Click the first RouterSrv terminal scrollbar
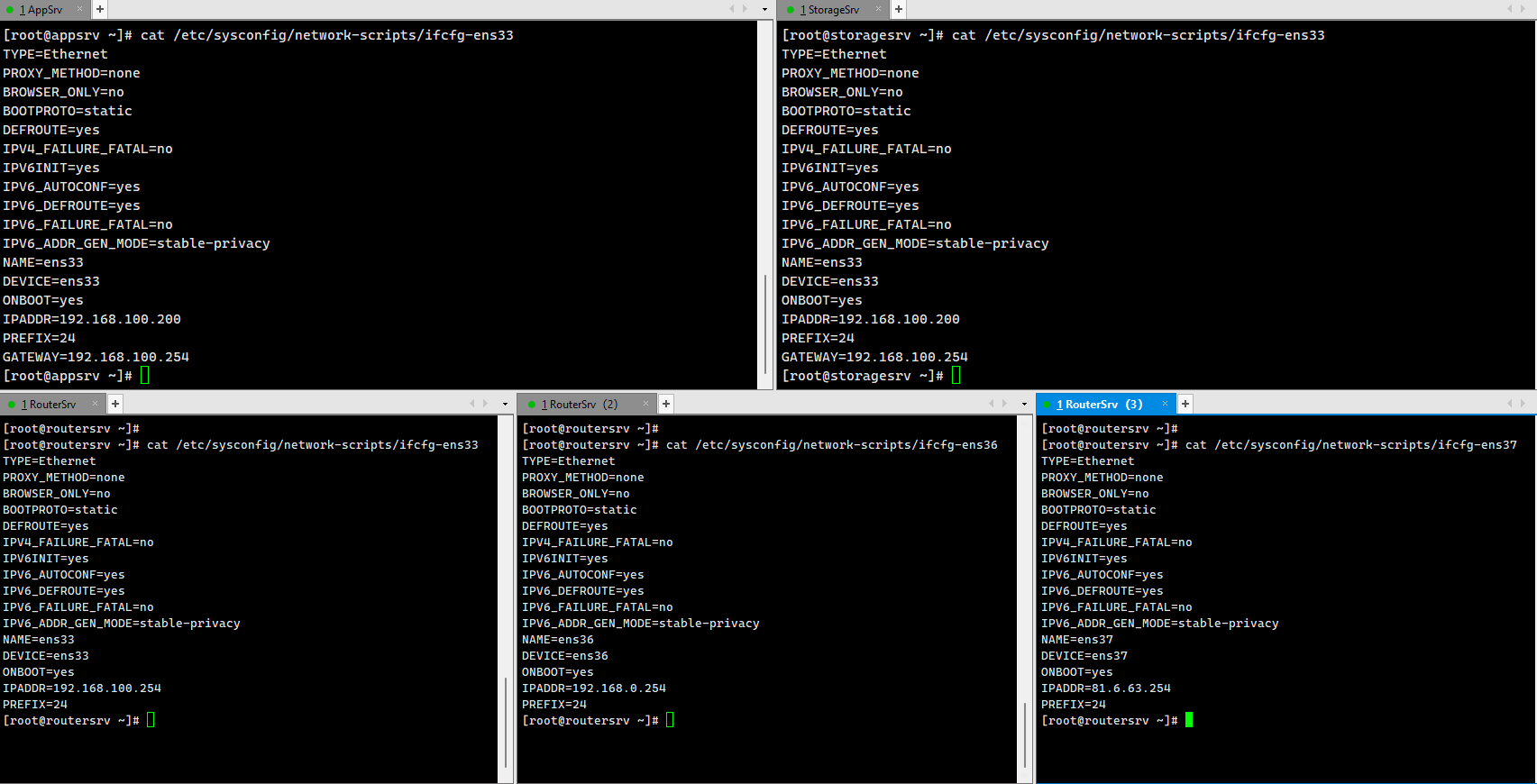Viewport: 1537px width, 784px height. click(x=505, y=721)
